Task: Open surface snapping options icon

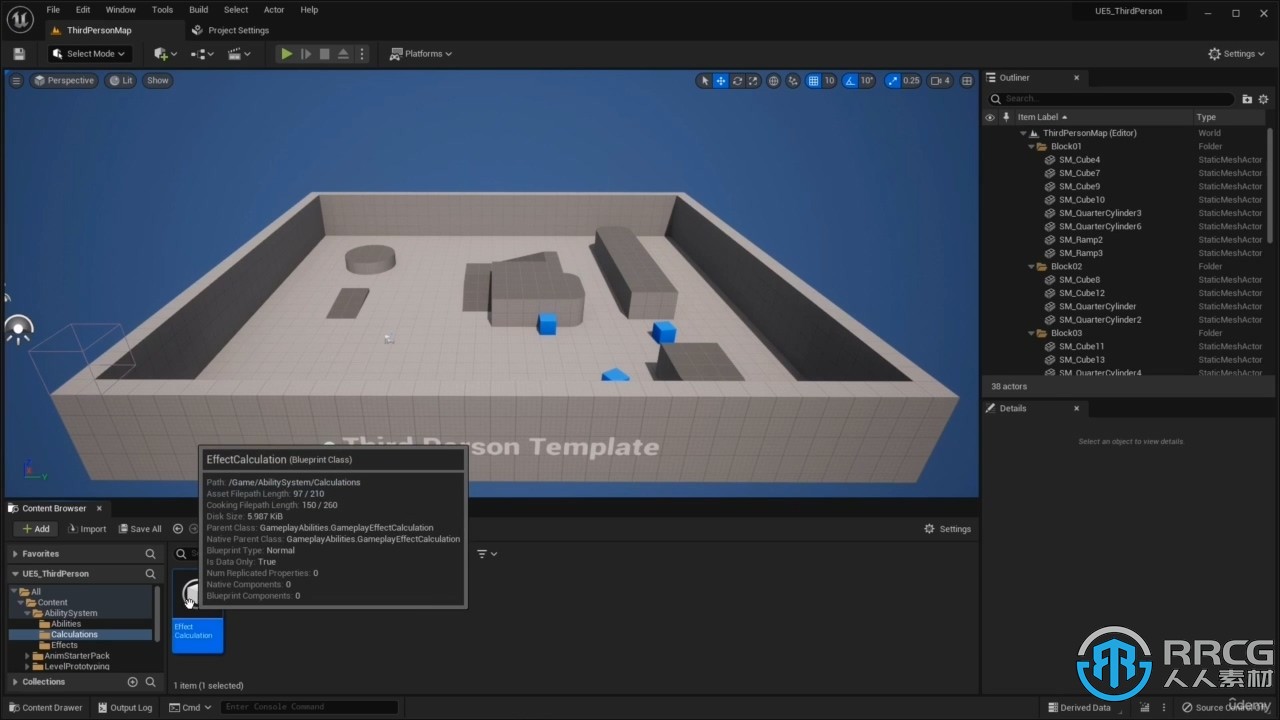Action: pos(793,81)
